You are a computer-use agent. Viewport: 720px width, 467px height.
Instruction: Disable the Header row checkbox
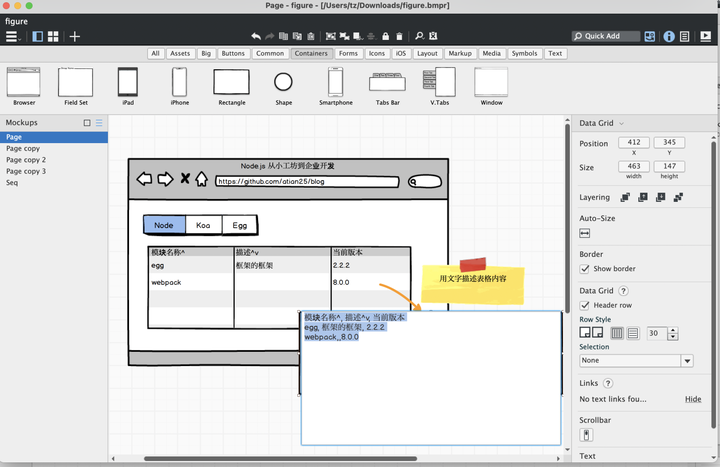(585, 305)
